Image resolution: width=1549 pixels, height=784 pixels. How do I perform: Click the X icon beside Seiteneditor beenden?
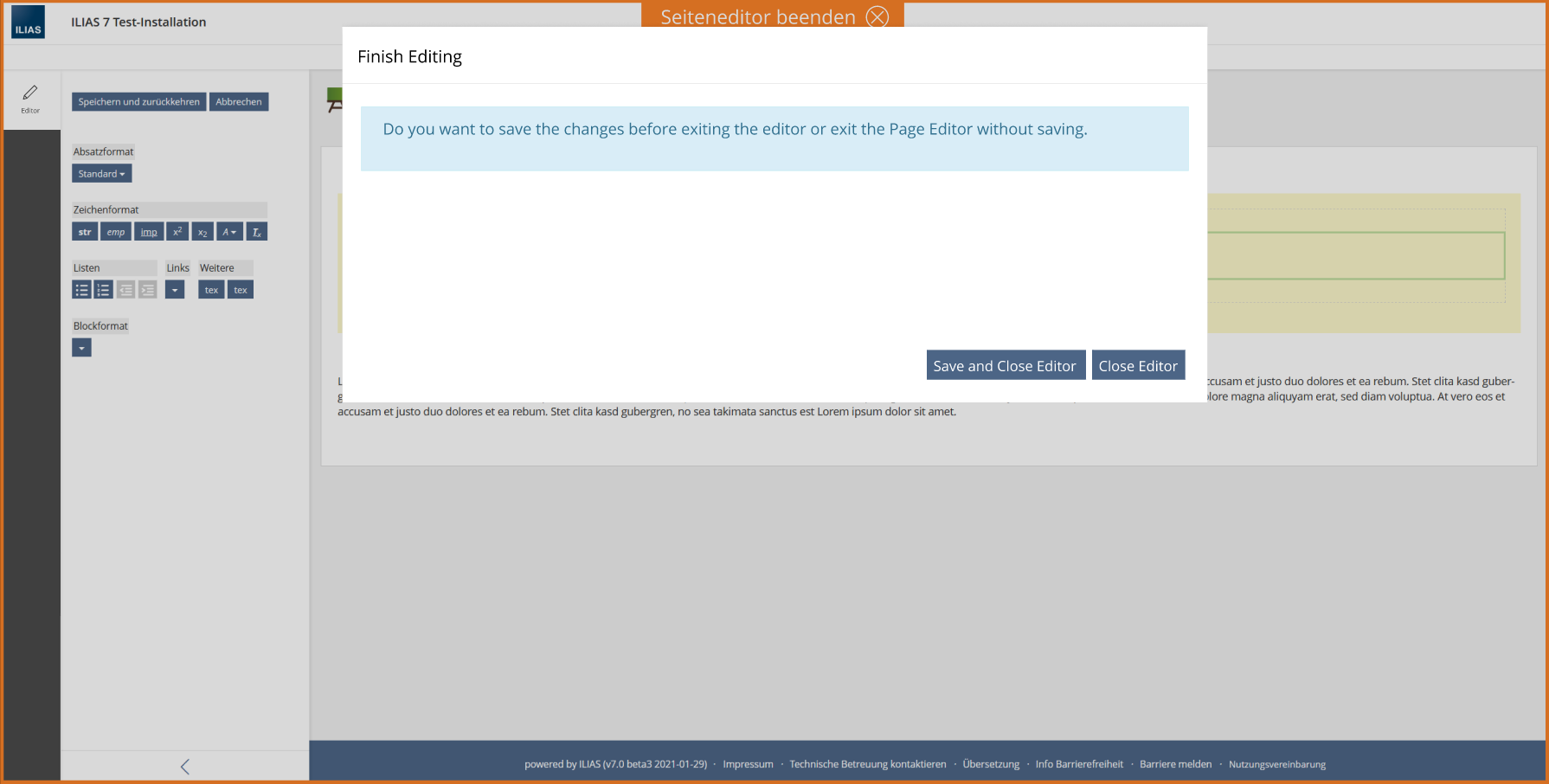tap(877, 17)
